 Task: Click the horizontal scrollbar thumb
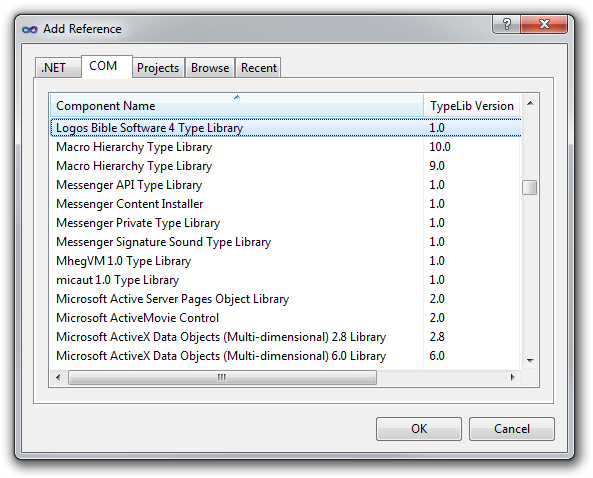click(222, 377)
